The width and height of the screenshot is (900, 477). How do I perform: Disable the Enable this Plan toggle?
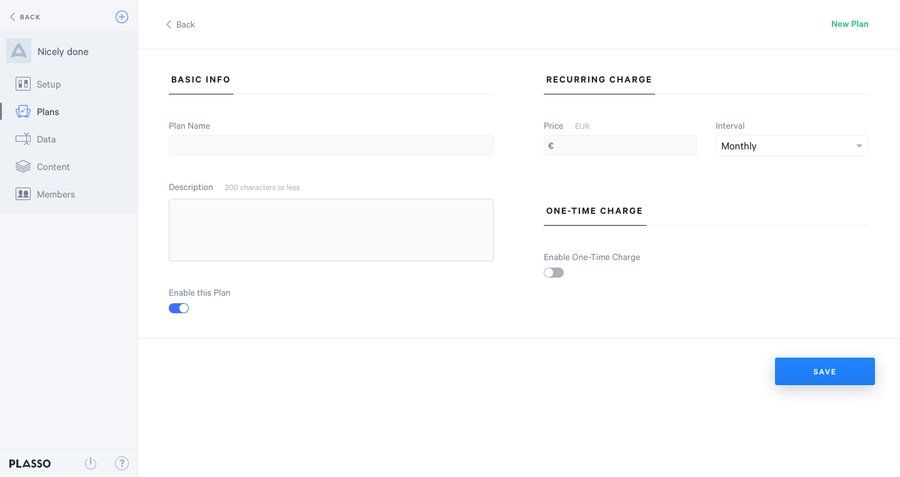tap(179, 308)
